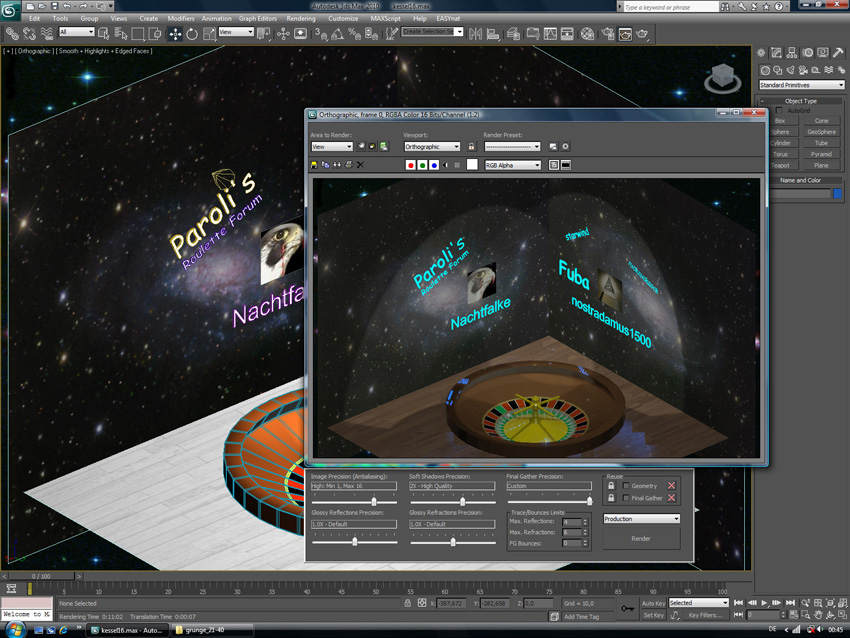This screenshot has height=638, width=850.
Task: Select the Move tool in main toolbar
Action: tap(175, 34)
